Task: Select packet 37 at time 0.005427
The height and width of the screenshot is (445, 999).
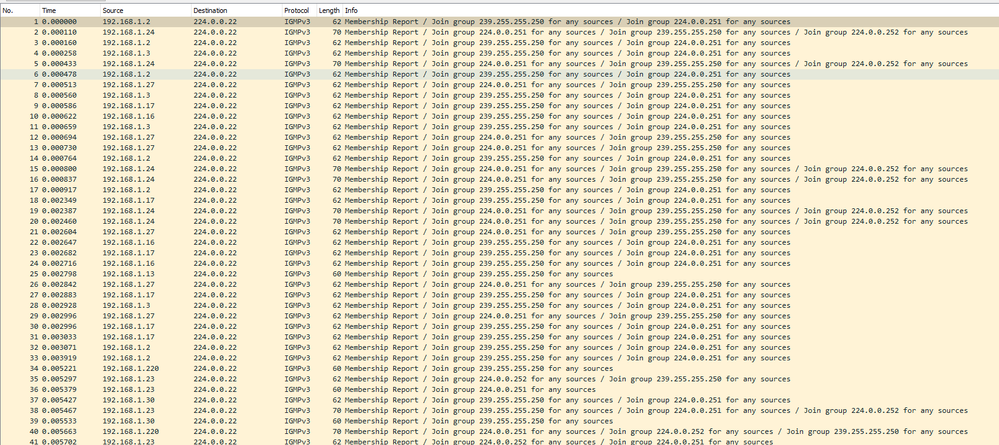Action: [500, 400]
